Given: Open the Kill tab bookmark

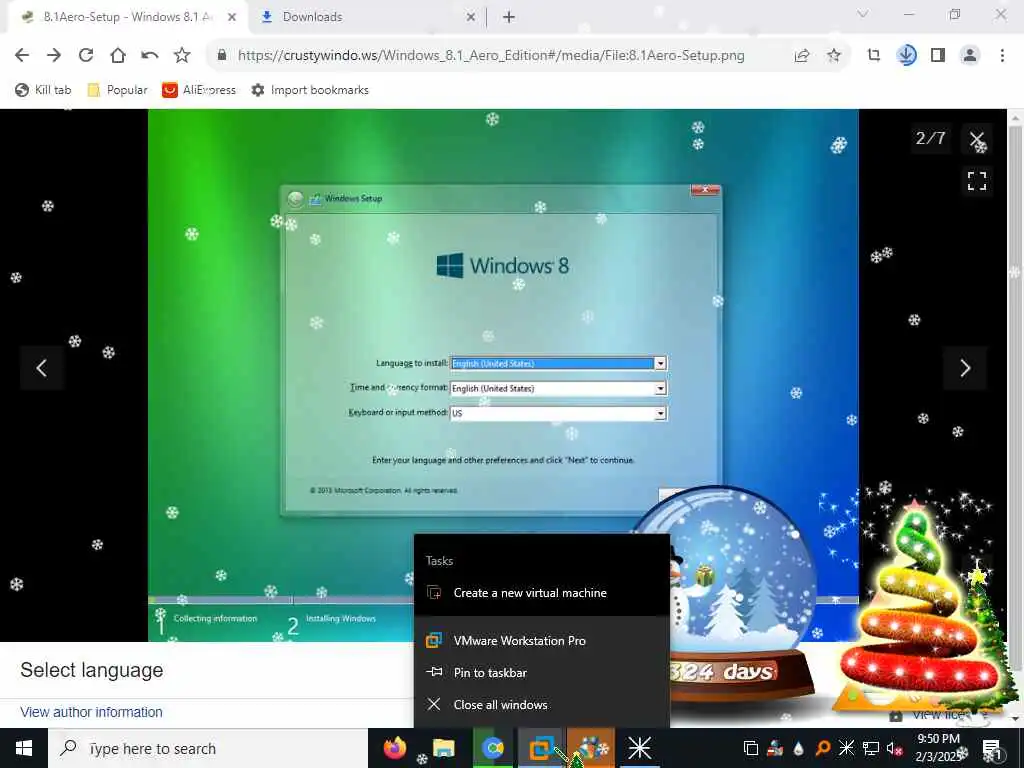Looking at the screenshot, I should click(43, 90).
